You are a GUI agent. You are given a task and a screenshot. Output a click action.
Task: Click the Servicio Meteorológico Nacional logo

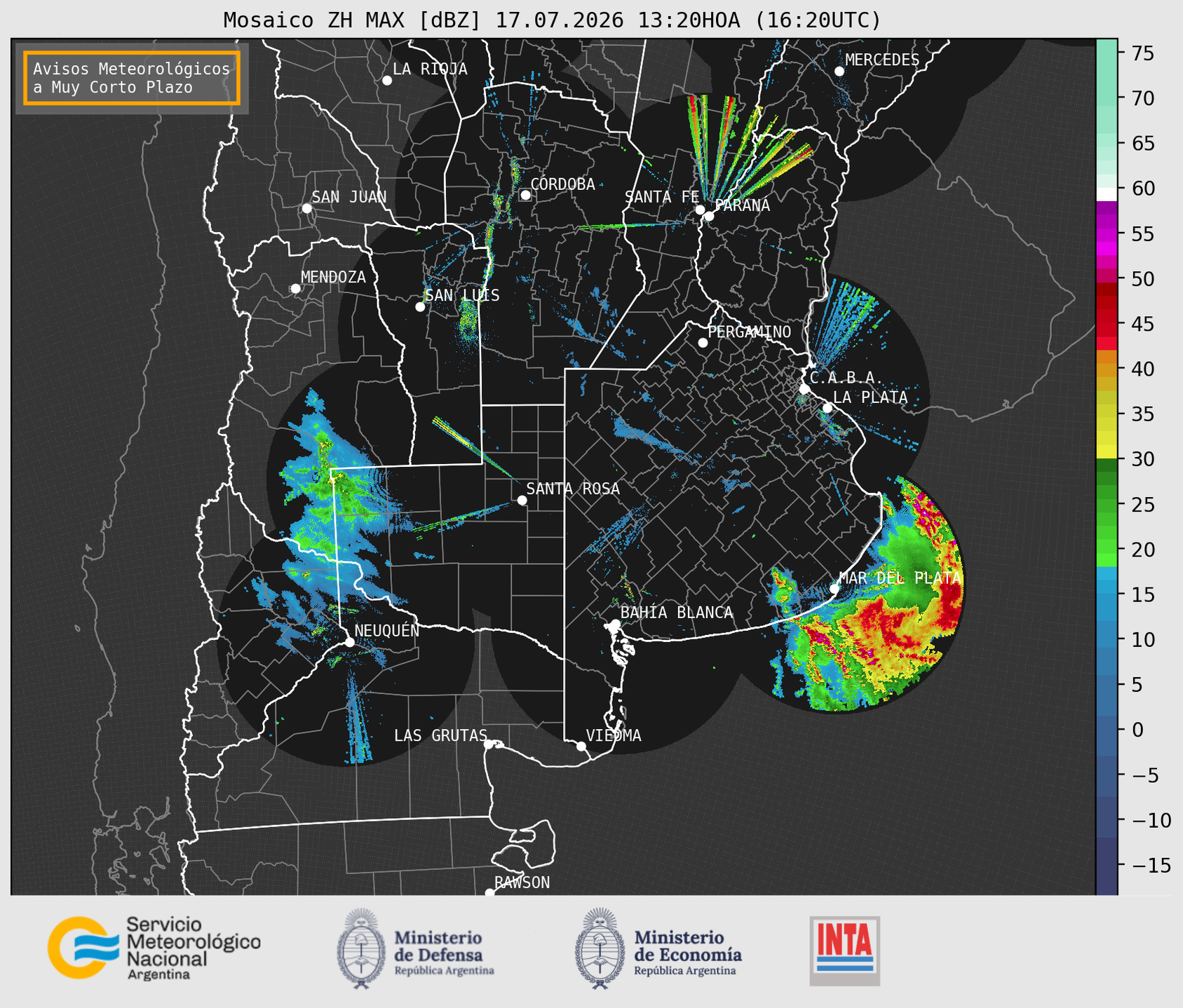coord(154,948)
